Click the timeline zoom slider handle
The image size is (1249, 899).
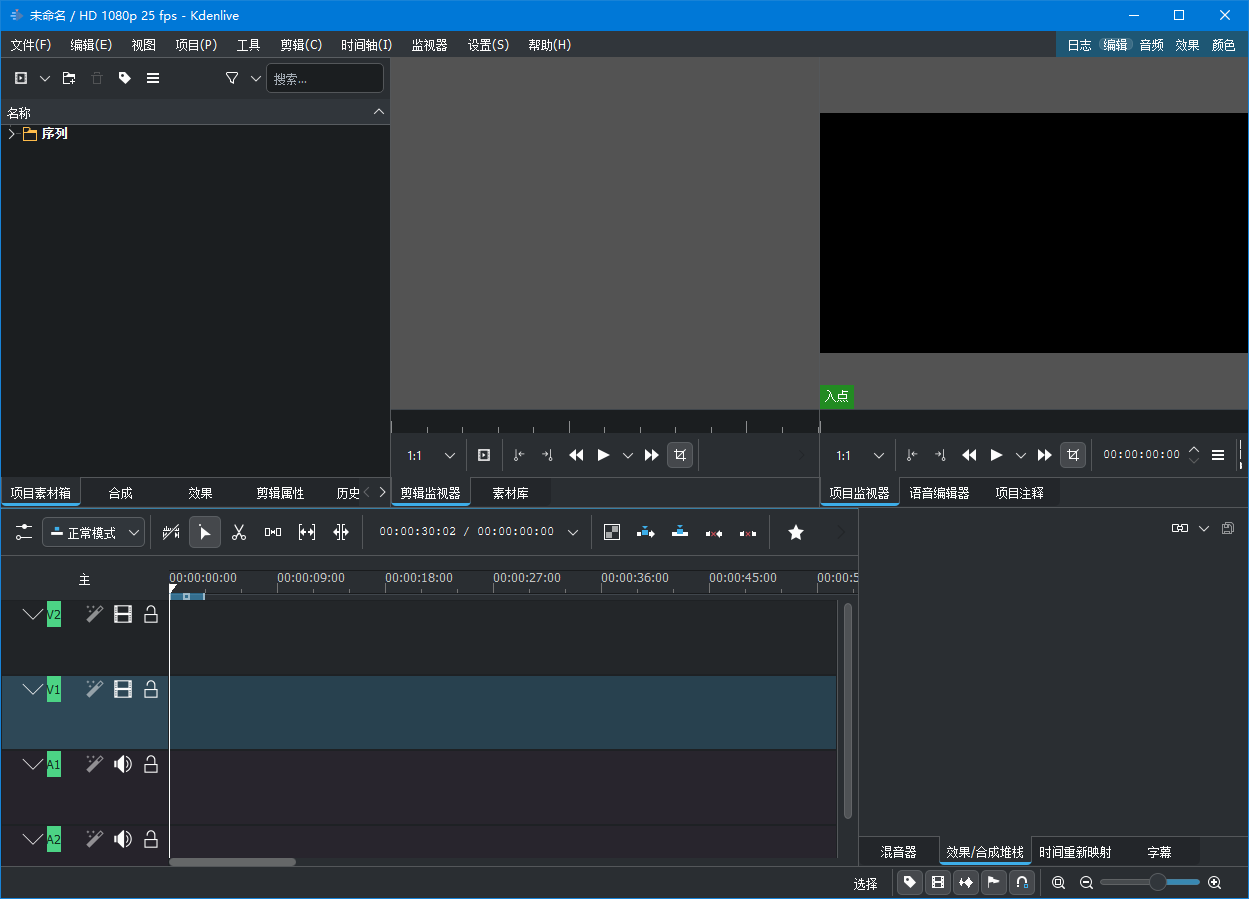point(1157,882)
